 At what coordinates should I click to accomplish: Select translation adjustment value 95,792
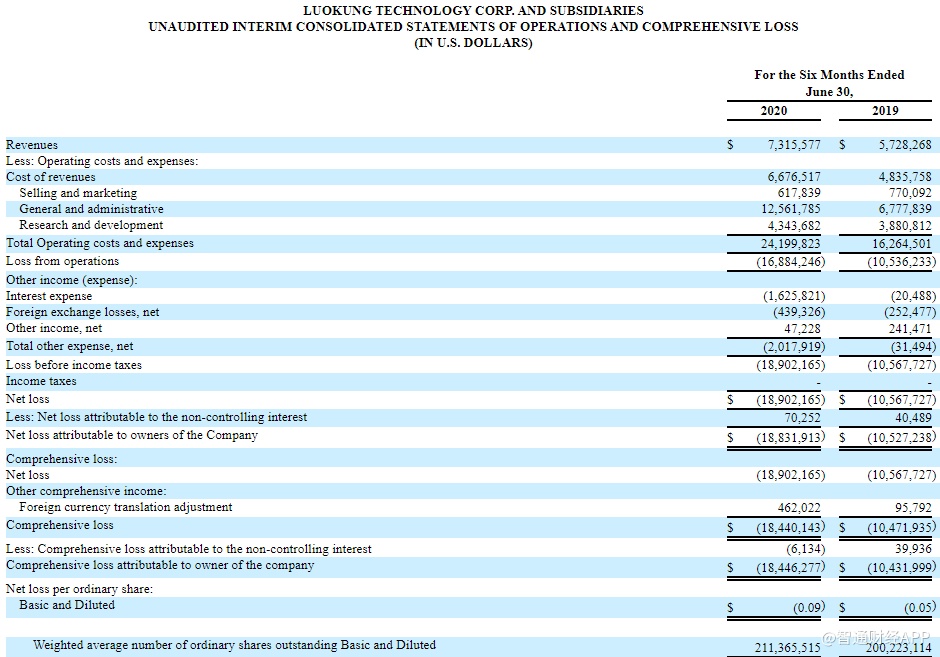pyautogui.click(x=914, y=508)
